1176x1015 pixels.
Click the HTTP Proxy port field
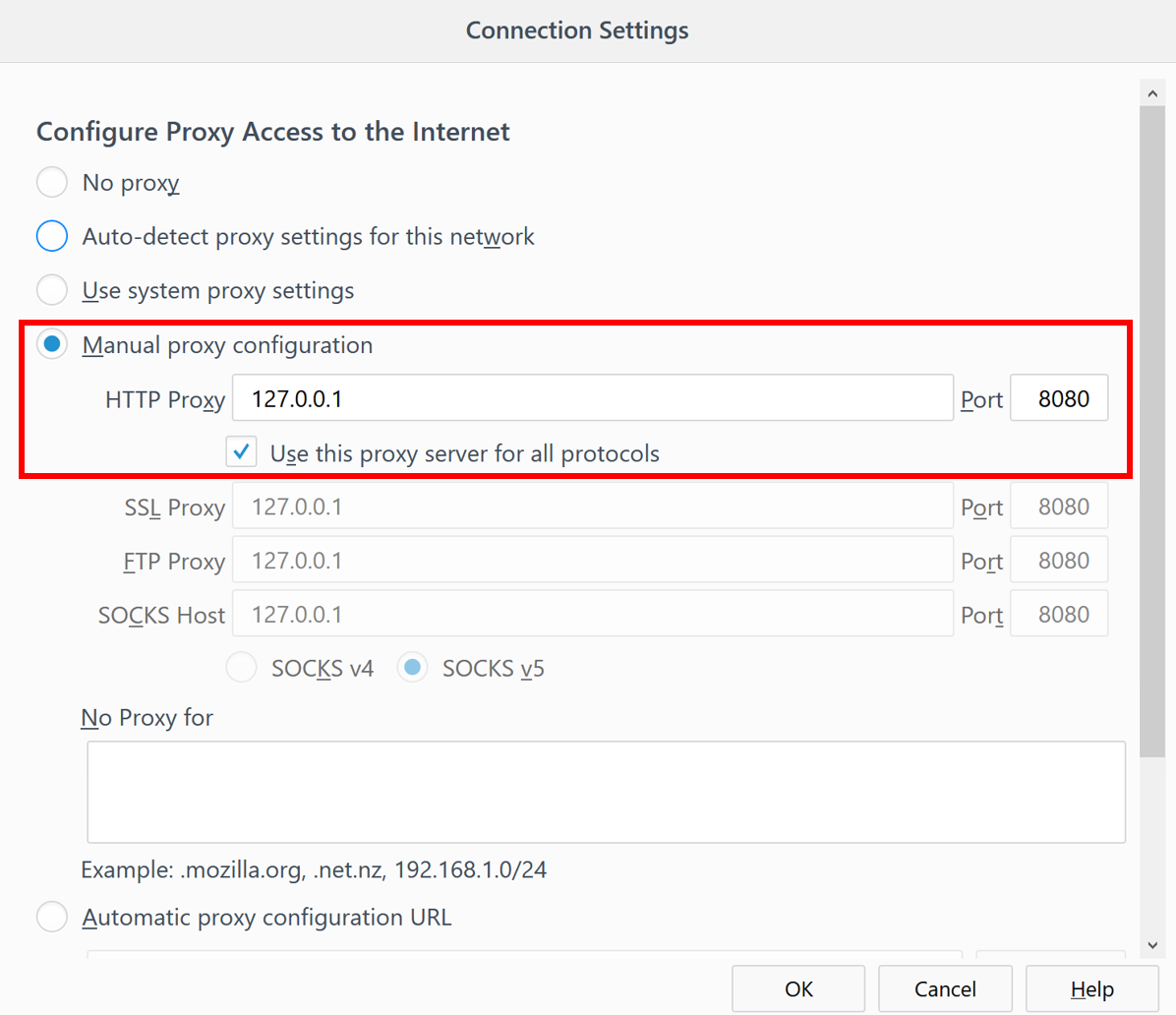[1059, 398]
